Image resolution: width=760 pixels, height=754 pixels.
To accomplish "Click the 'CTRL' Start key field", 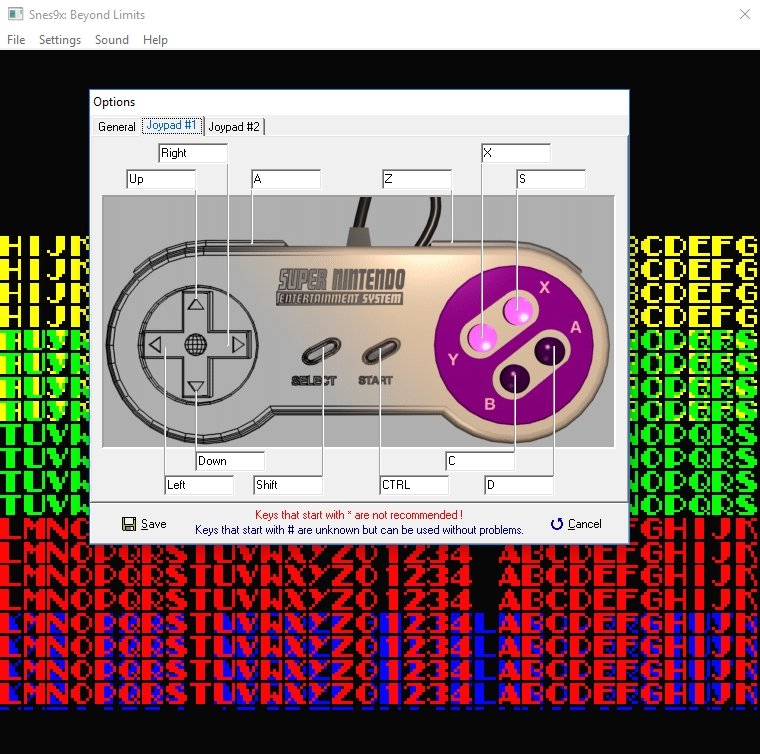I will (x=414, y=485).
